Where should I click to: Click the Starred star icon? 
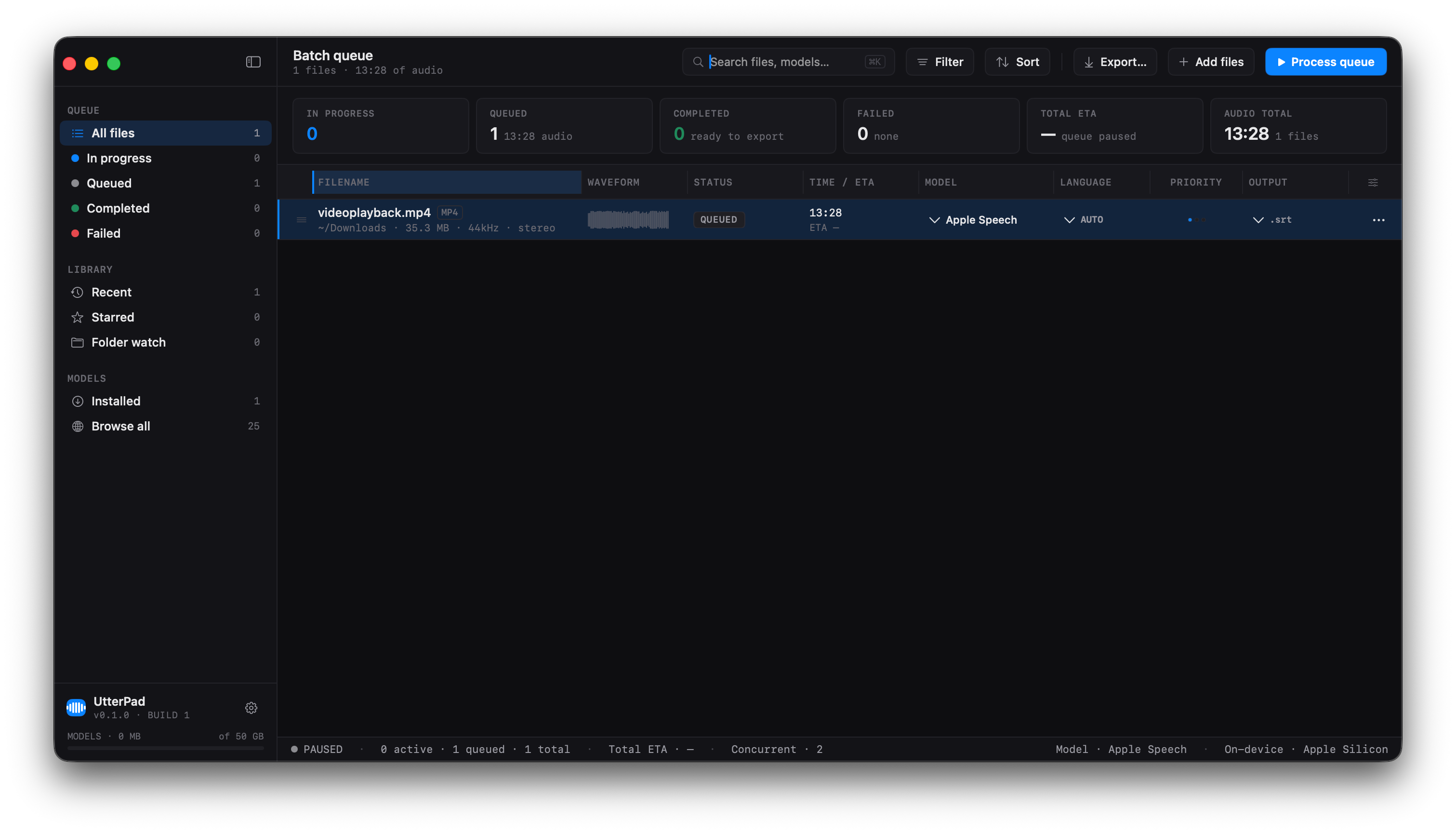click(77, 318)
